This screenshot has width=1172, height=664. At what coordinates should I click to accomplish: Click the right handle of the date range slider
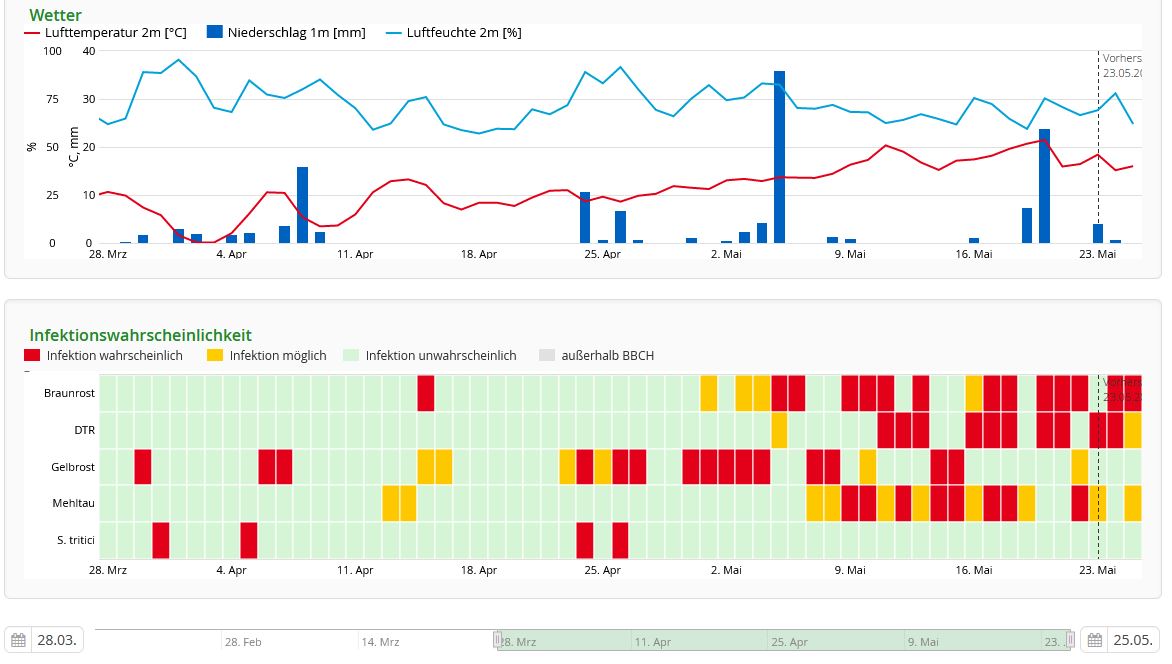(x=1069, y=640)
